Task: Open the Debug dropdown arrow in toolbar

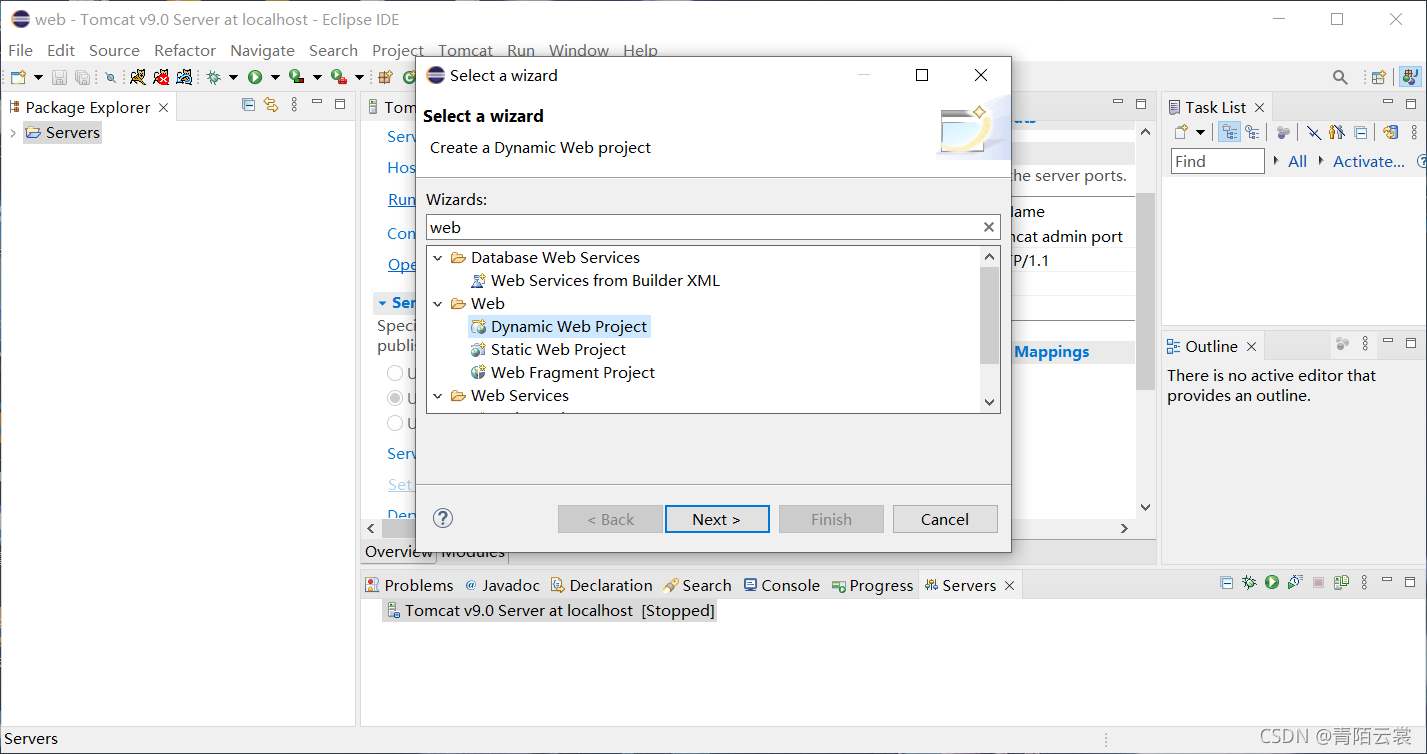Action: pyautogui.click(x=233, y=77)
